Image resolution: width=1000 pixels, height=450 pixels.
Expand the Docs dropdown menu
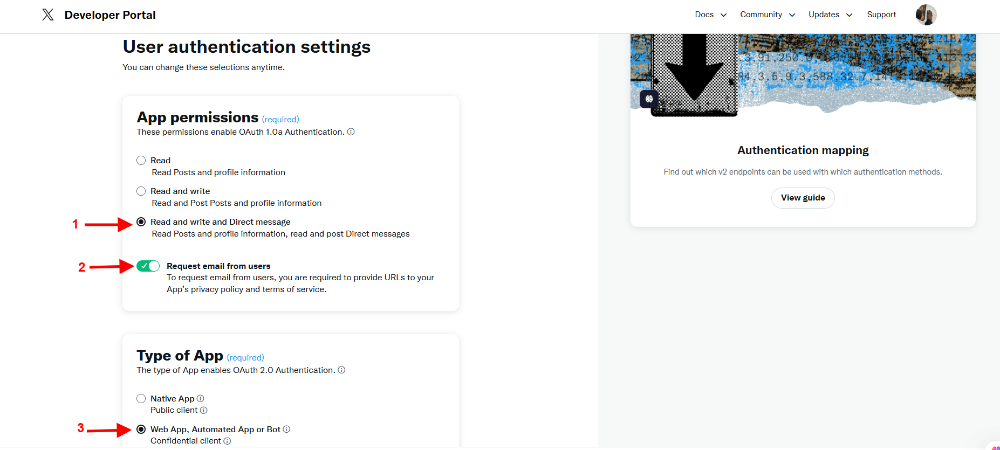tap(710, 15)
